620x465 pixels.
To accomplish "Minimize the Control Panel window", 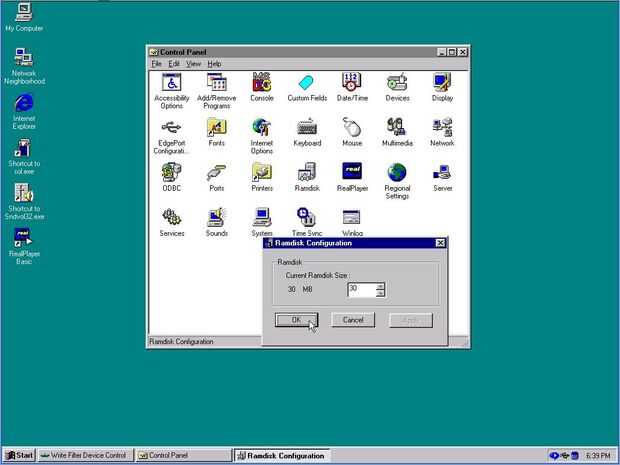I will pos(442,52).
